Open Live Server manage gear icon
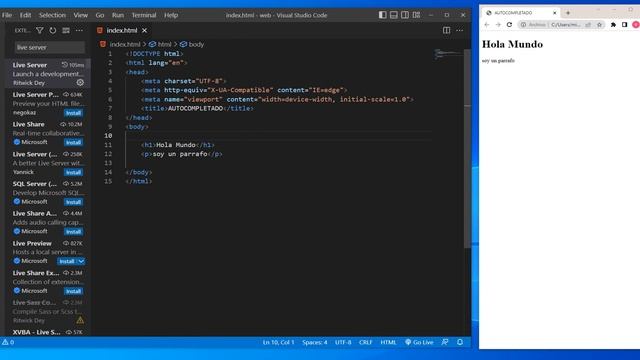 coord(80,82)
